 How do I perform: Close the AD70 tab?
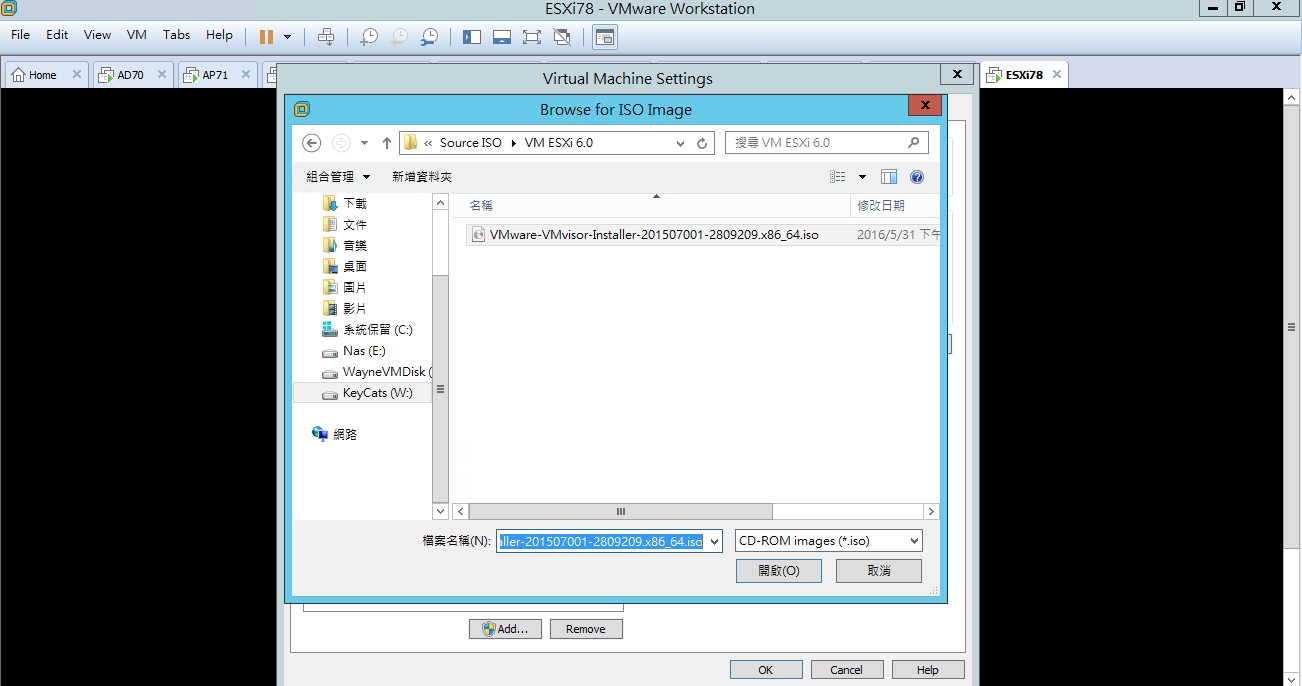click(163, 75)
